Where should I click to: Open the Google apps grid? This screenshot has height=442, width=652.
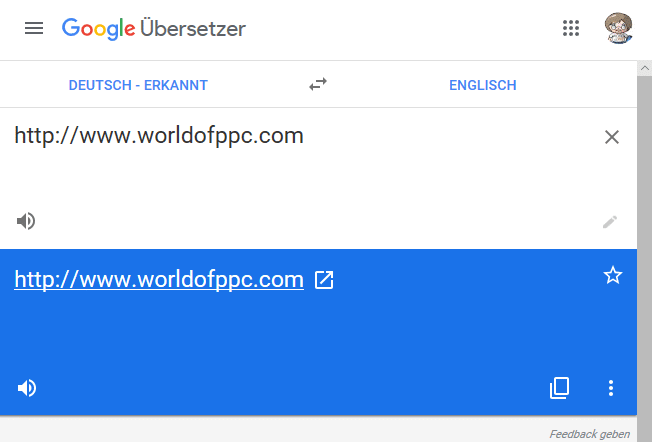pos(571,28)
